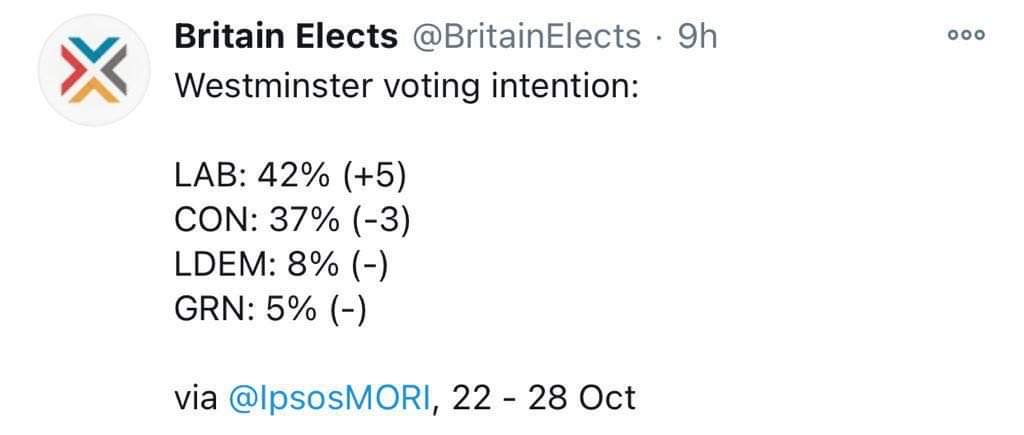Click the Westminster voting intention heading text
The width and height of the screenshot is (1024, 435).
[406, 88]
